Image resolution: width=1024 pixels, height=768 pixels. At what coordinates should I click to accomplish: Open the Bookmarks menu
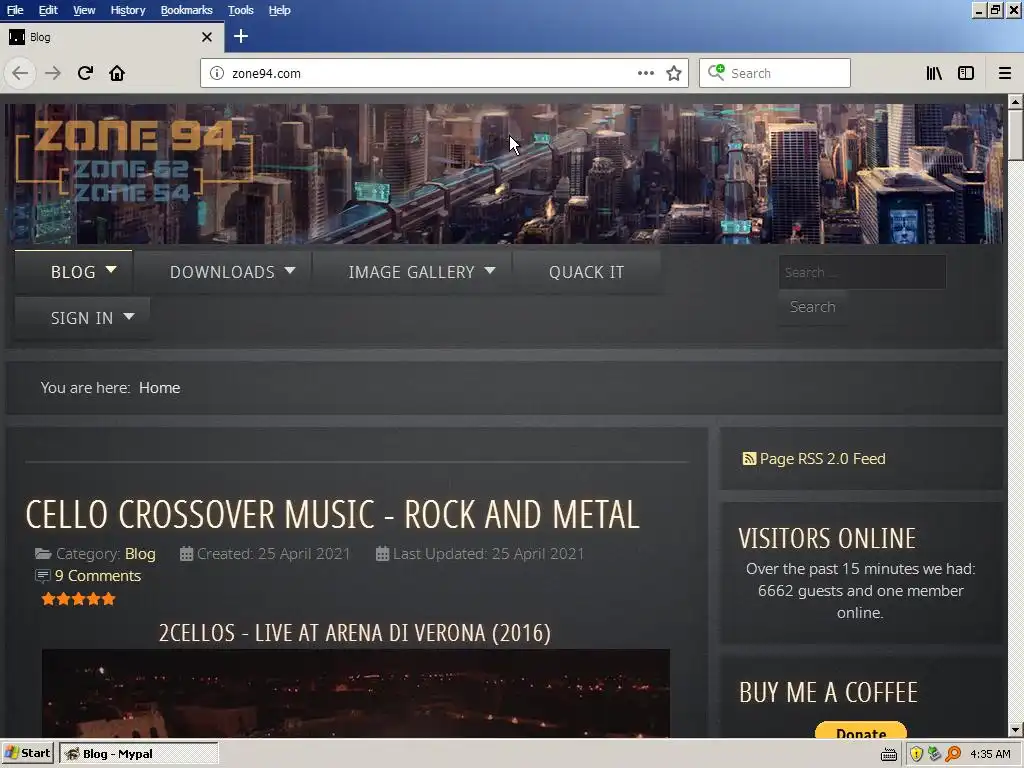tap(187, 10)
